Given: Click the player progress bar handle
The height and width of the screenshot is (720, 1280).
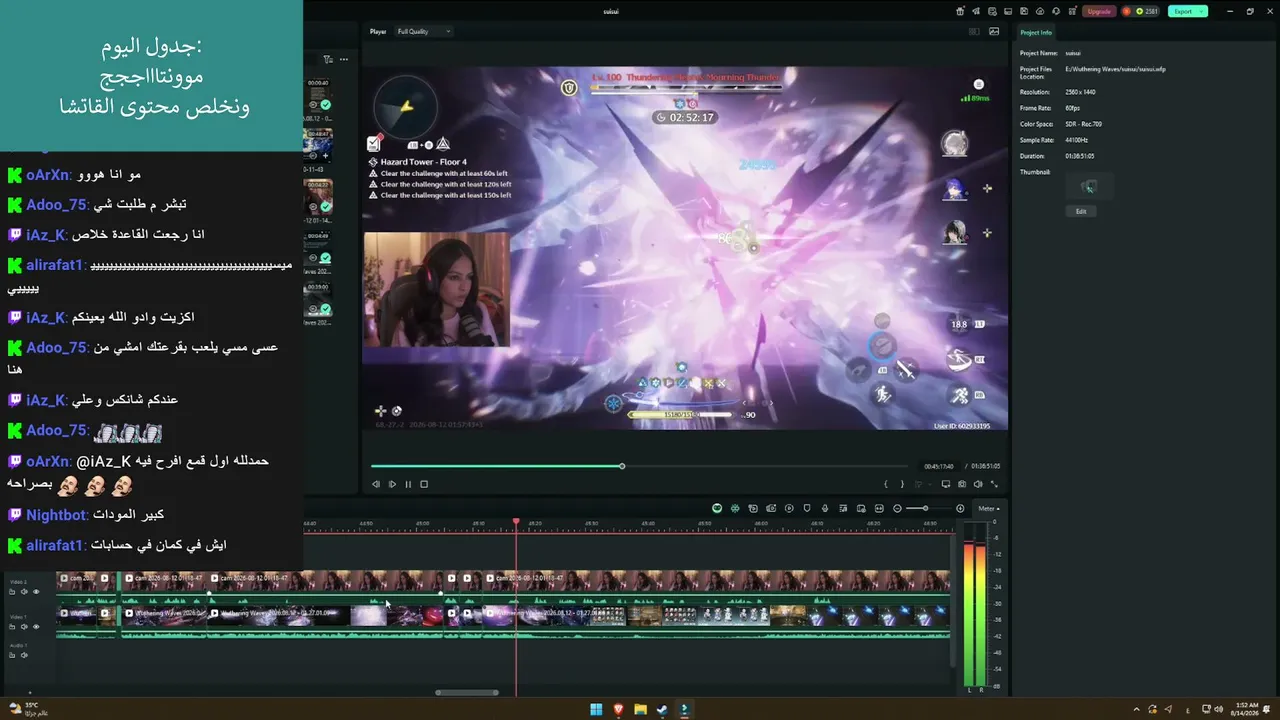Looking at the screenshot, I should [x=622, y=466].
